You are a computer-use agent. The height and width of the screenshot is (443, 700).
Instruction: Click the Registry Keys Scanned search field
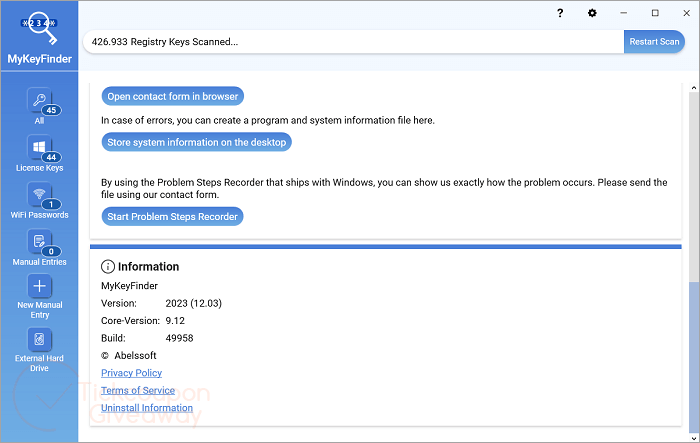pos(355,42)
